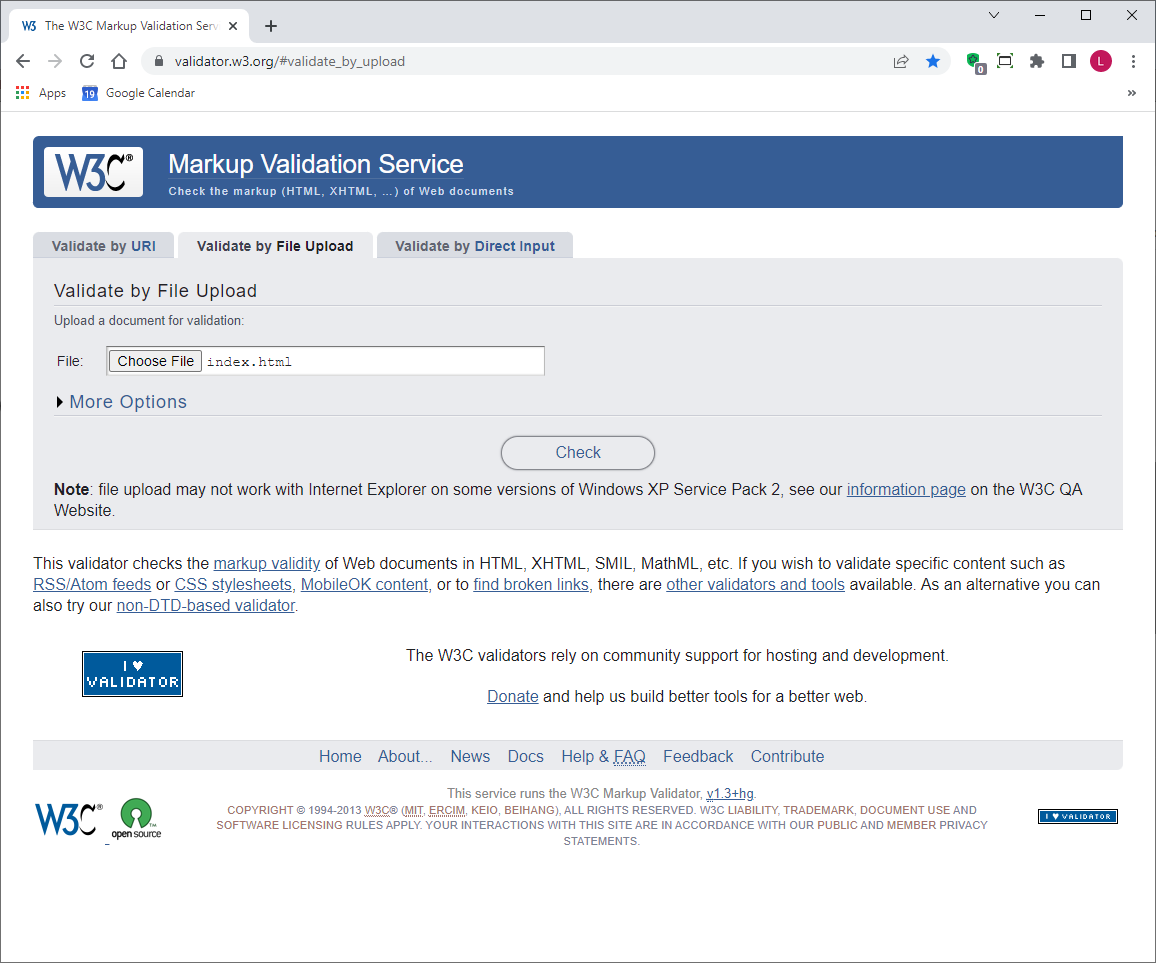1156x963 pixels.
Task: Open the bookmarks overflow chevron
Action: point(1131,92)
